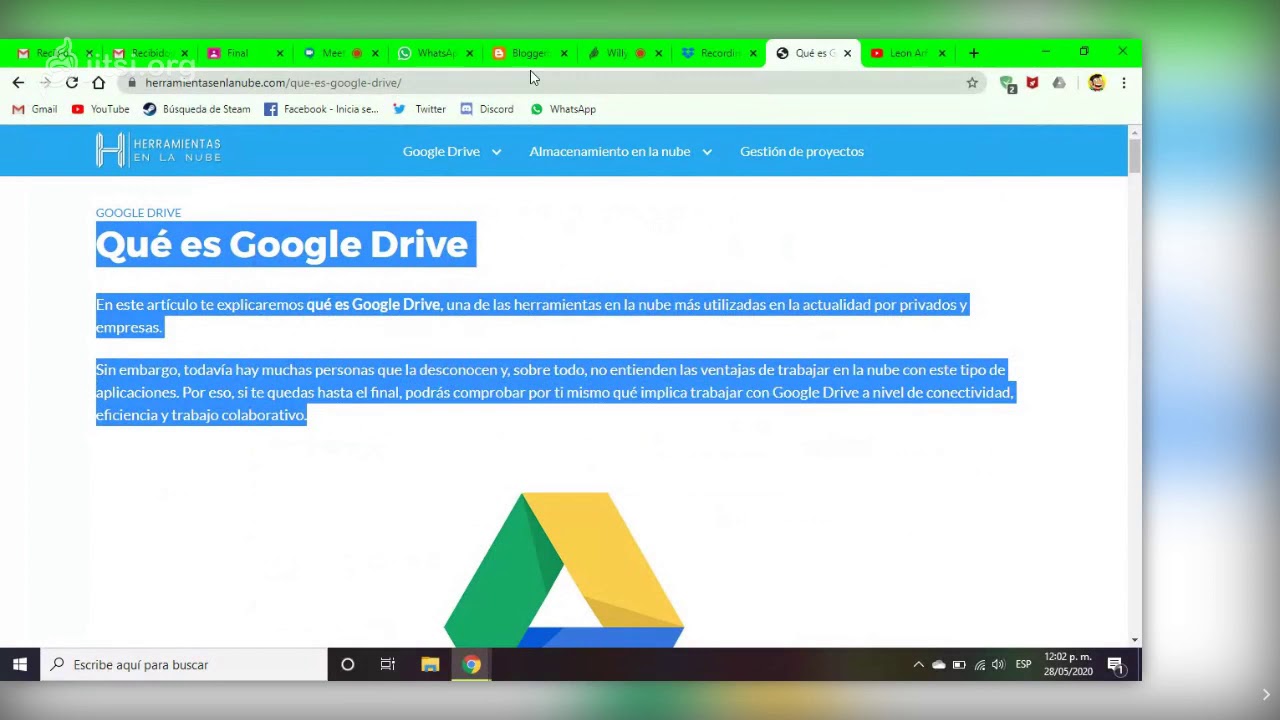Open the Facebook - Inicia se... bookmark
This screenshot has width=1280, height=720.
click(x=321, y=109)
